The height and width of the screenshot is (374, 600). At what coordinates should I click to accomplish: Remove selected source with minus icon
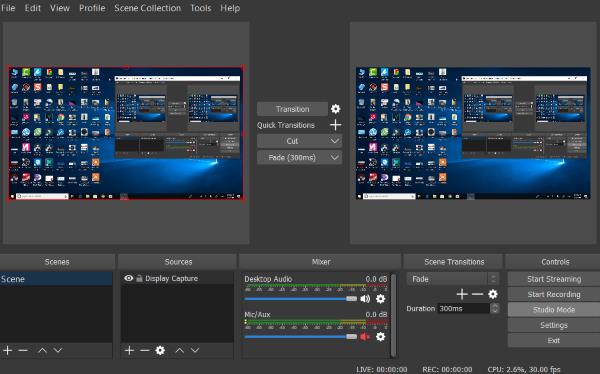pyautogui.click(x=145, y=350)
